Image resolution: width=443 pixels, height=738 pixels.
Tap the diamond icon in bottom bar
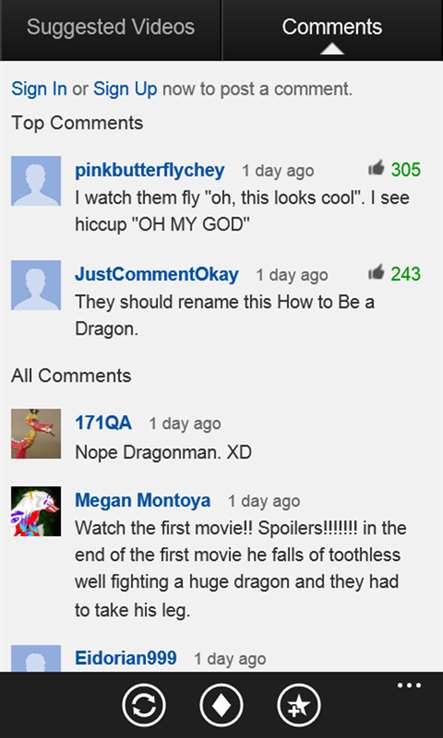coord(221,706)
